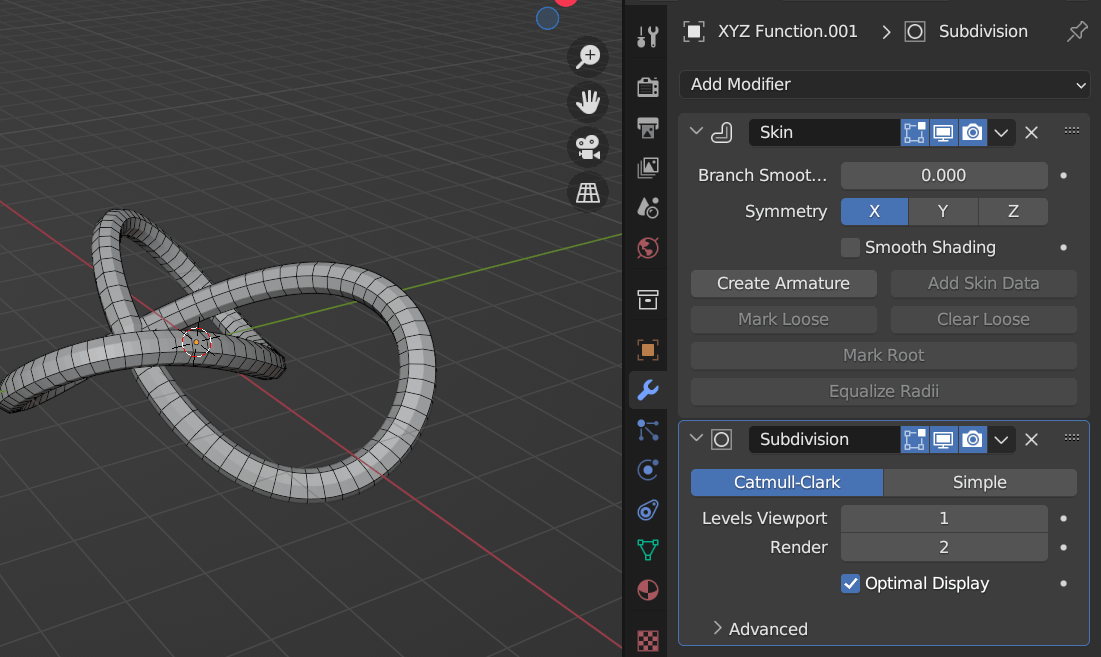The width and height of the screenshot is (1101, 657).
Task: Open the Add Modifier dropdown
Action: (884, 84)
